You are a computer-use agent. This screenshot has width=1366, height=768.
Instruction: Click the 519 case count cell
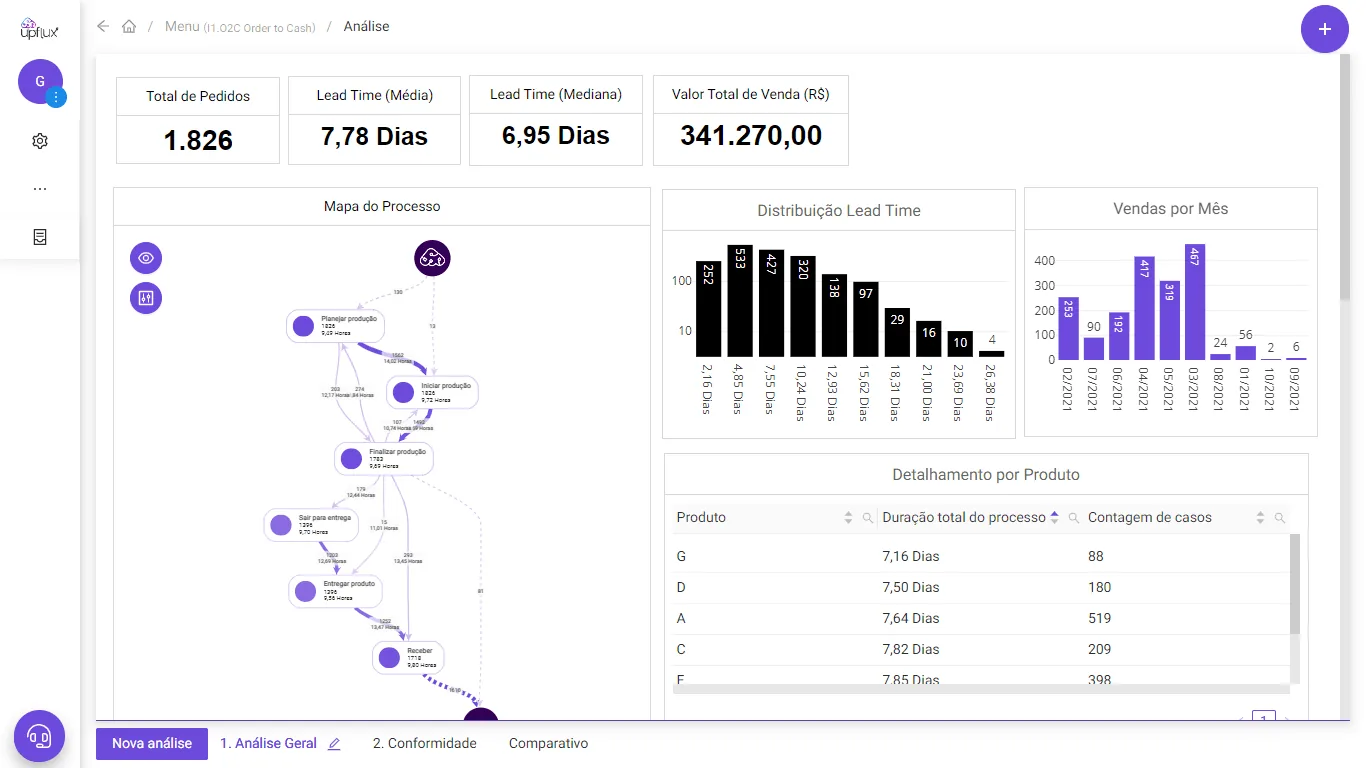[x=1099, y=618]
